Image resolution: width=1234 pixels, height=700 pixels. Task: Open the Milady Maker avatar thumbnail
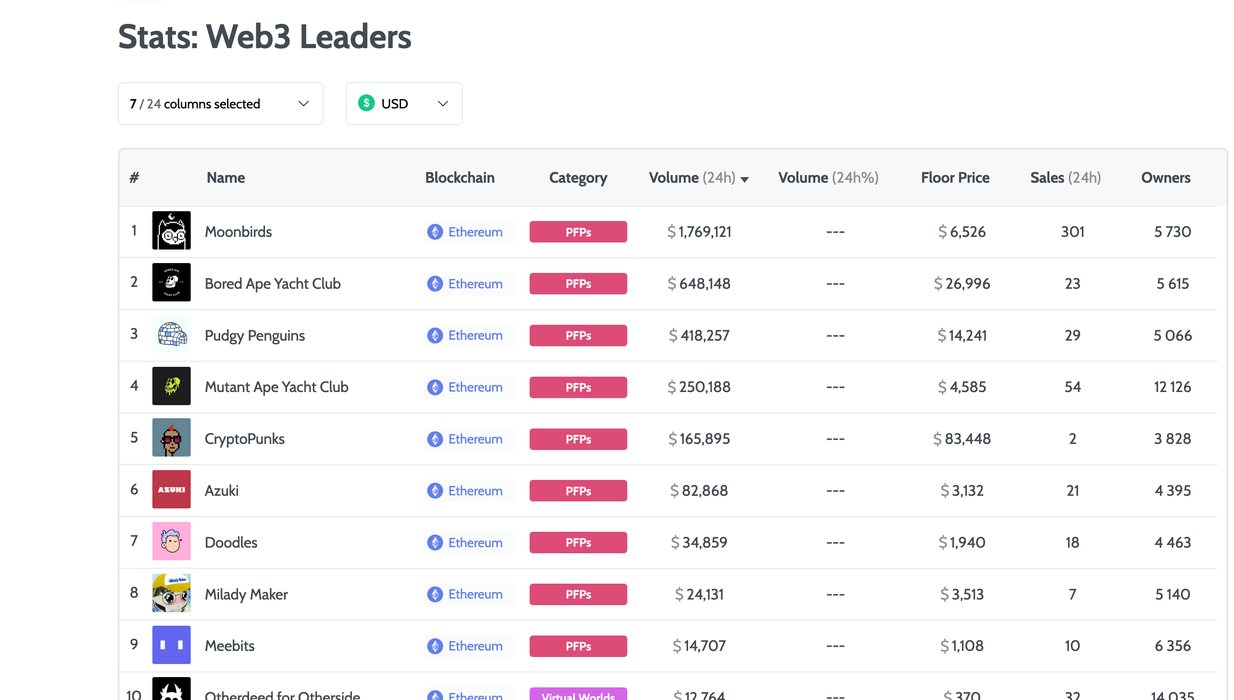tap(171, 594)
